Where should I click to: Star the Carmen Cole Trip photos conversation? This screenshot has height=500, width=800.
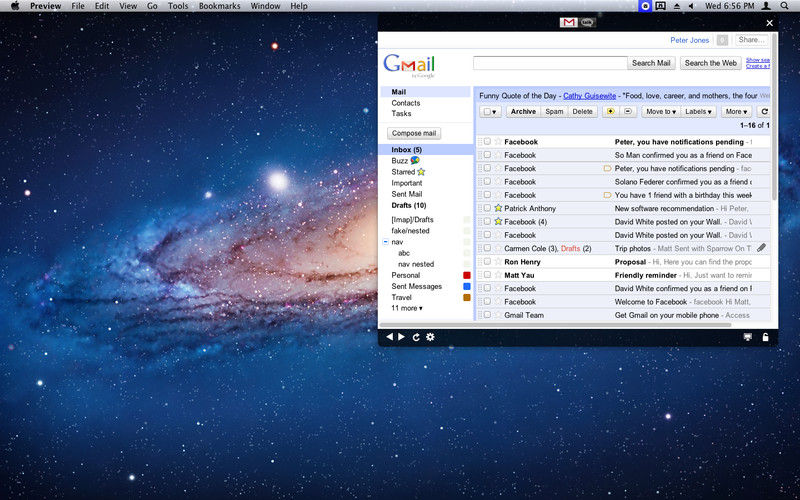tap(498, 248)
